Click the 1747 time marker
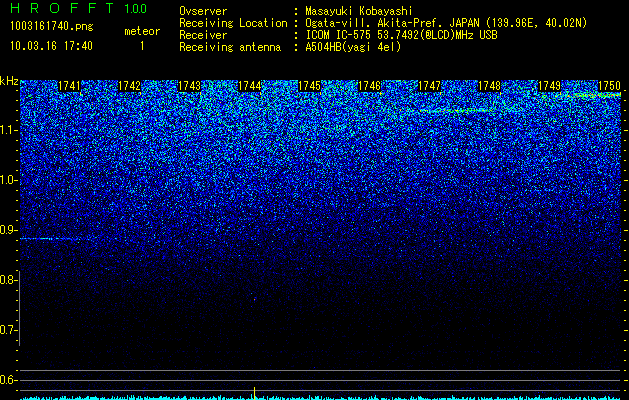 [x=430, y=86]
